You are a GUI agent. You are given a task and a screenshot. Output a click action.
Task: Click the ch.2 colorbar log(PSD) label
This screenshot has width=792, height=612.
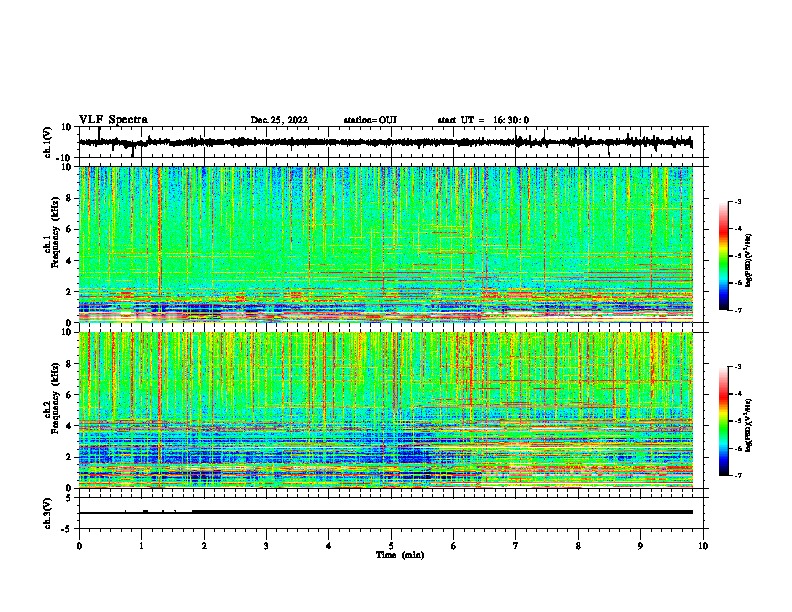748,425
